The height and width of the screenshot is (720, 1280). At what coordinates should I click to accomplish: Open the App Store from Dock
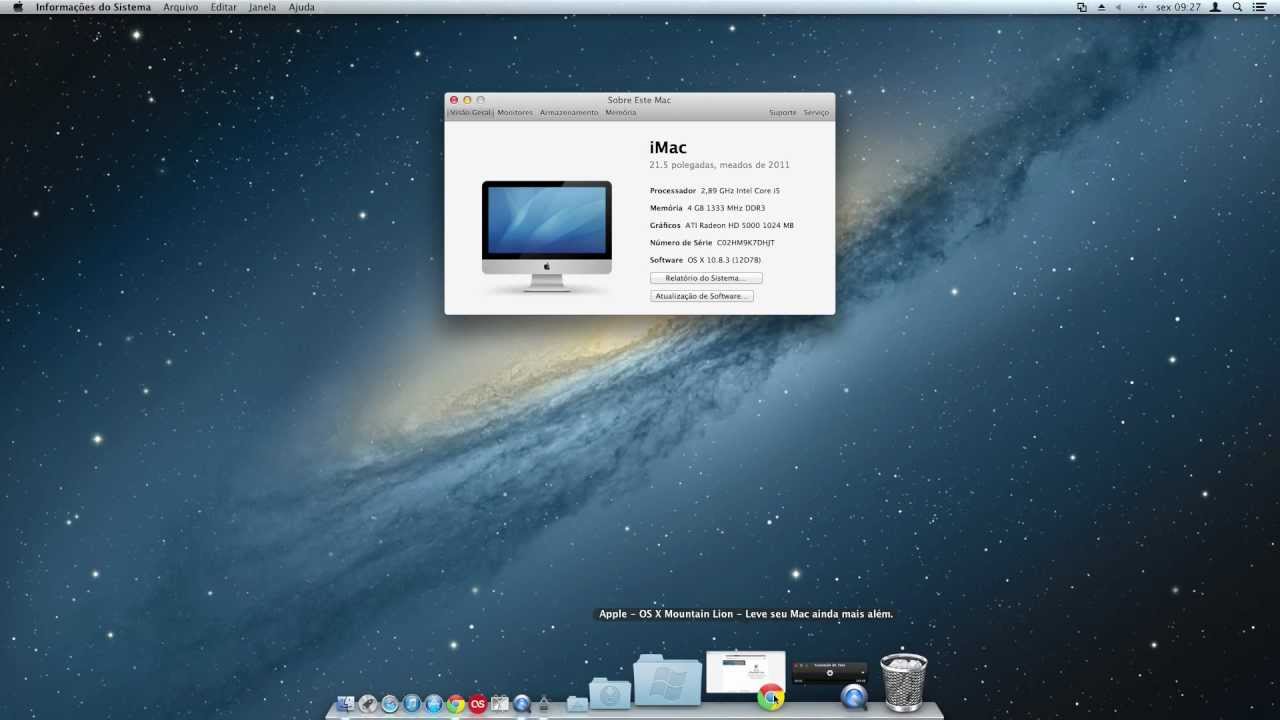coord(434,704)
